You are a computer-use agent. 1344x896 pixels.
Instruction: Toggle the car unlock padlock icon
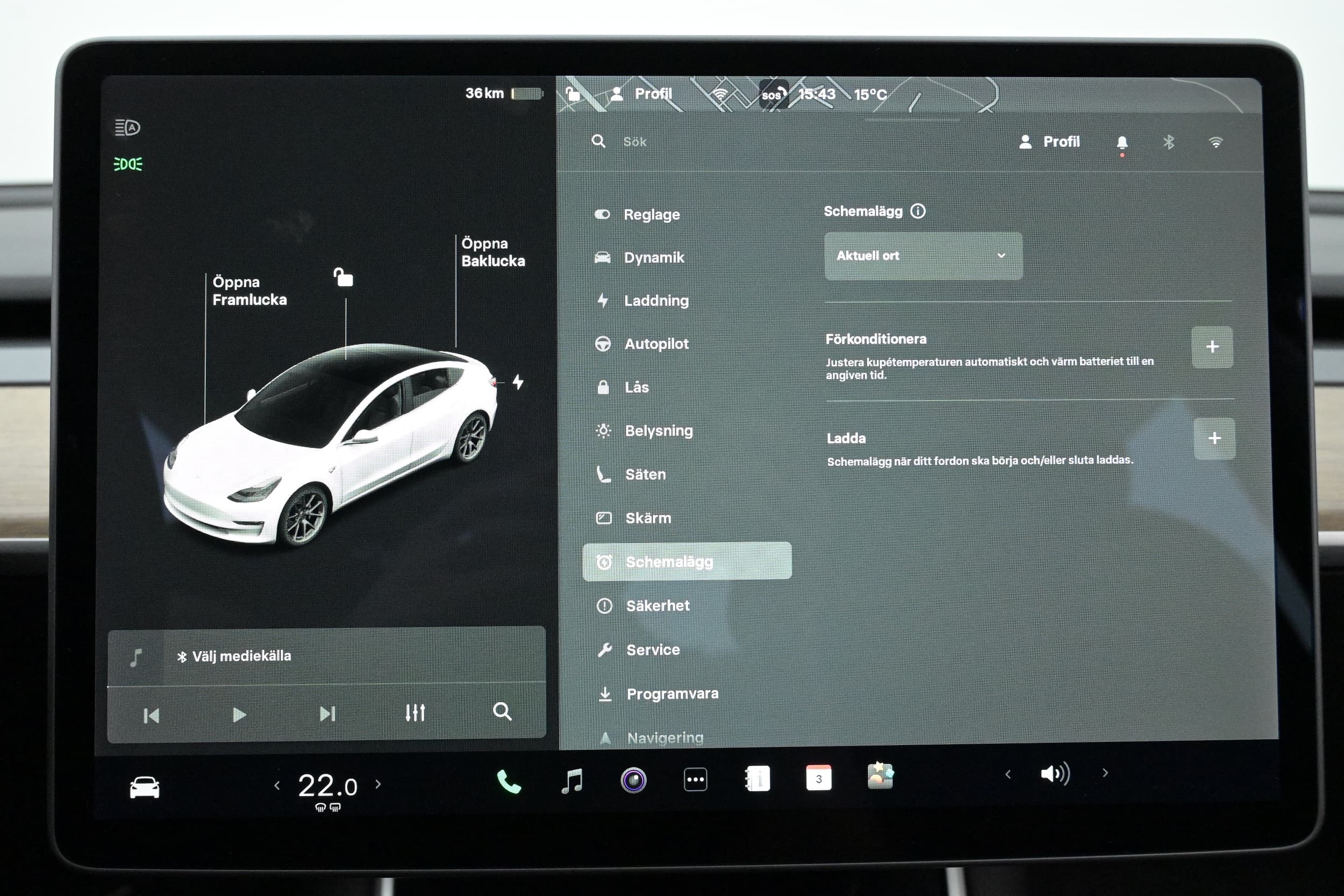click(x=344, y=278)
